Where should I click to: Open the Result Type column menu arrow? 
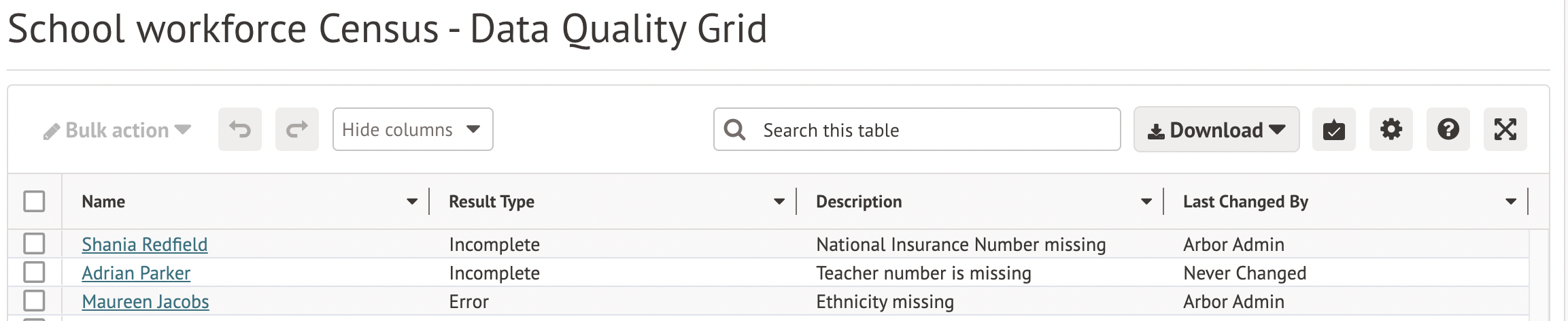click(779, 201)
